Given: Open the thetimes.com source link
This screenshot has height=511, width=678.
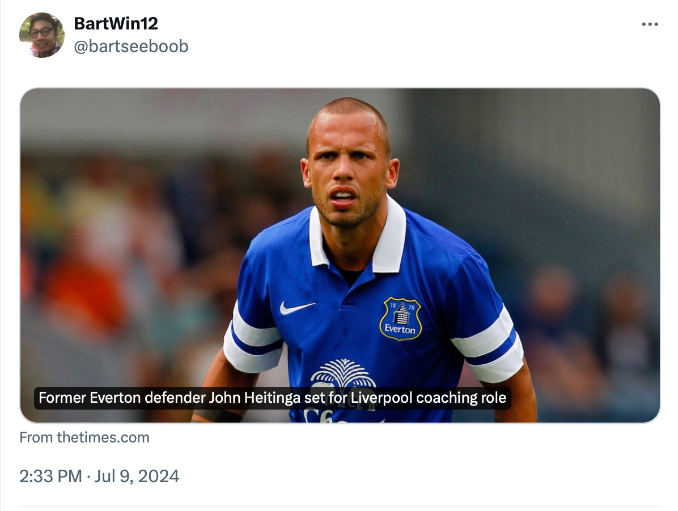Looking at the screenshot, I should 84,437.
